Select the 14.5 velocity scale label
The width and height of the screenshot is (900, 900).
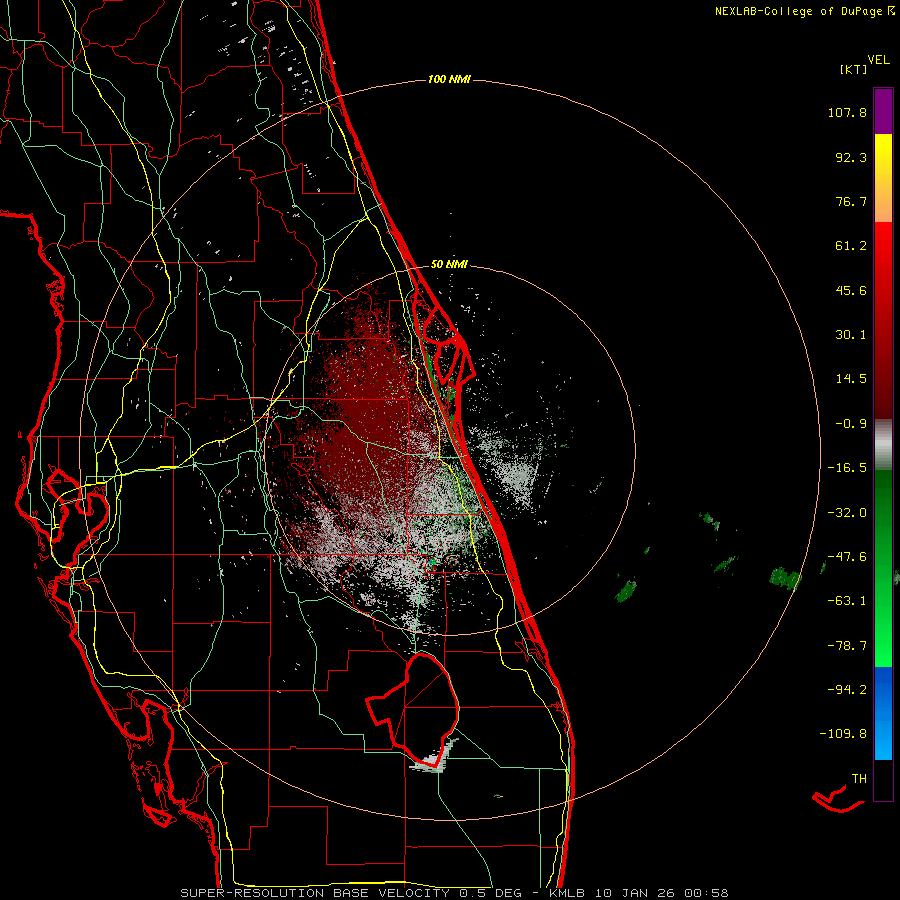(851, 379)
